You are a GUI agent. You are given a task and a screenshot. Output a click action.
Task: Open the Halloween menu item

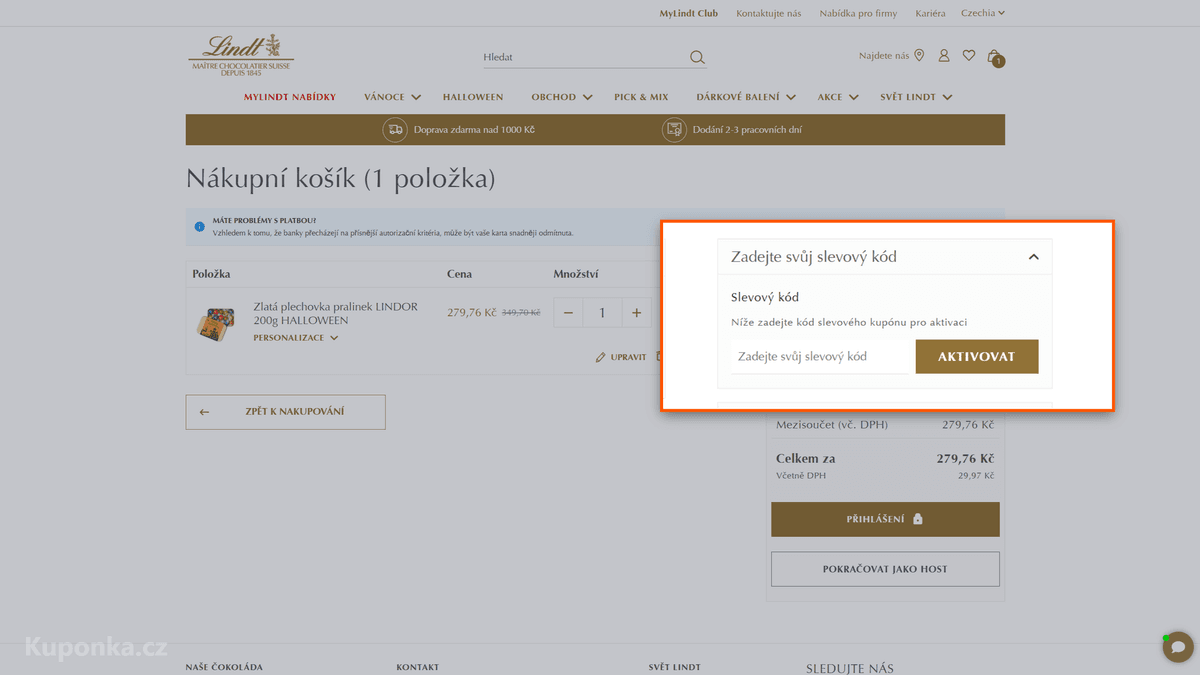tap(473, 97)
